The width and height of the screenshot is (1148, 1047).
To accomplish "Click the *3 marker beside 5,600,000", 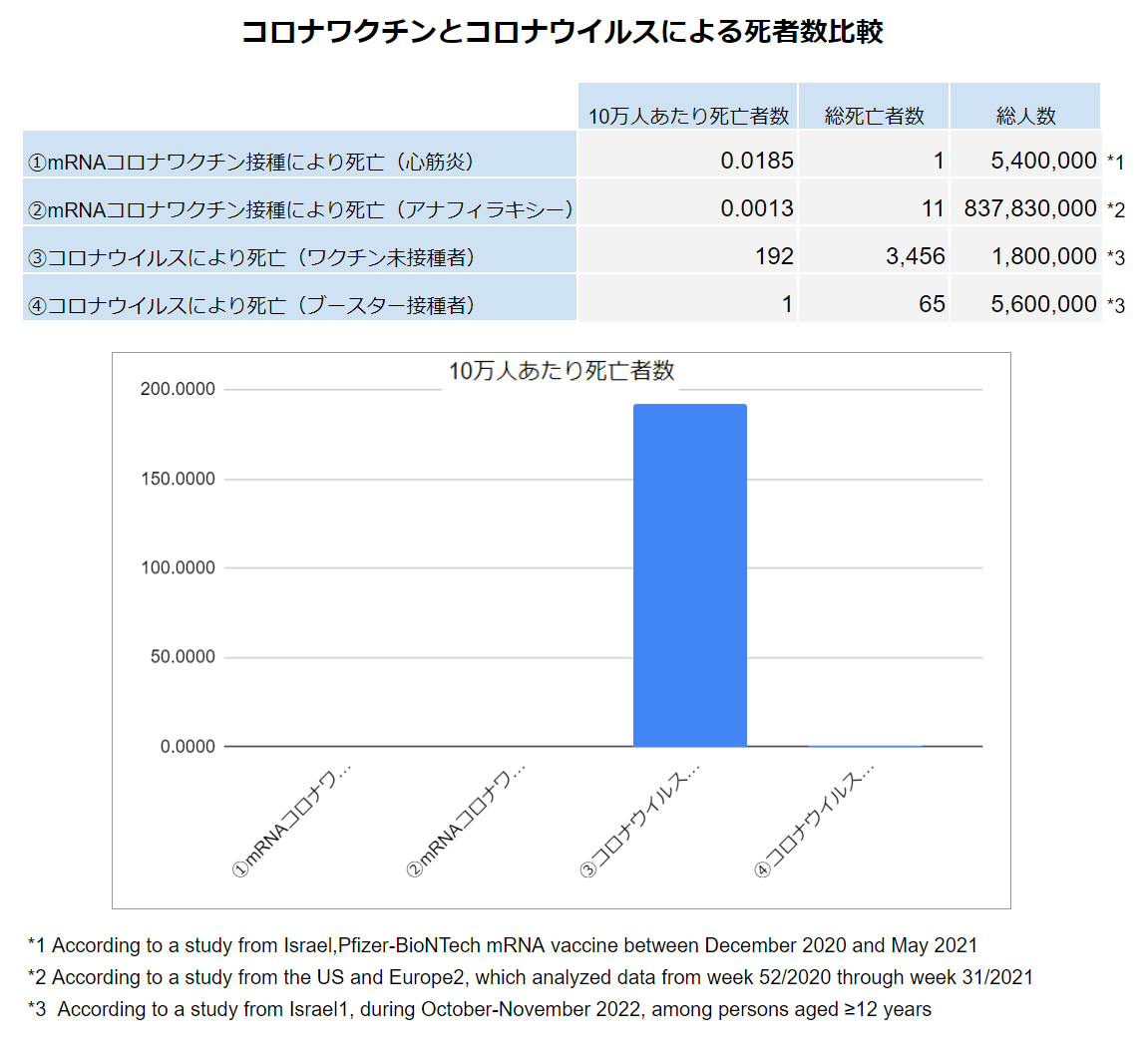I will click(x=1115, y=305).
